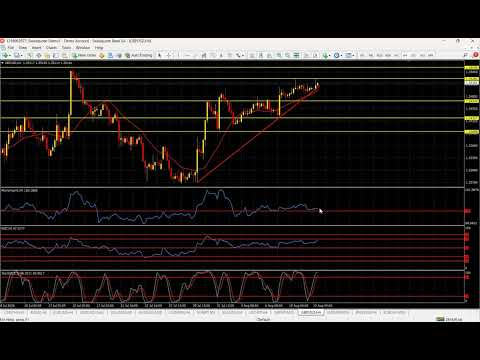Toggle Auto Scroll on the chart
Image resolution: width=480 pixels, height=360 pixels.
click(307, 55)
